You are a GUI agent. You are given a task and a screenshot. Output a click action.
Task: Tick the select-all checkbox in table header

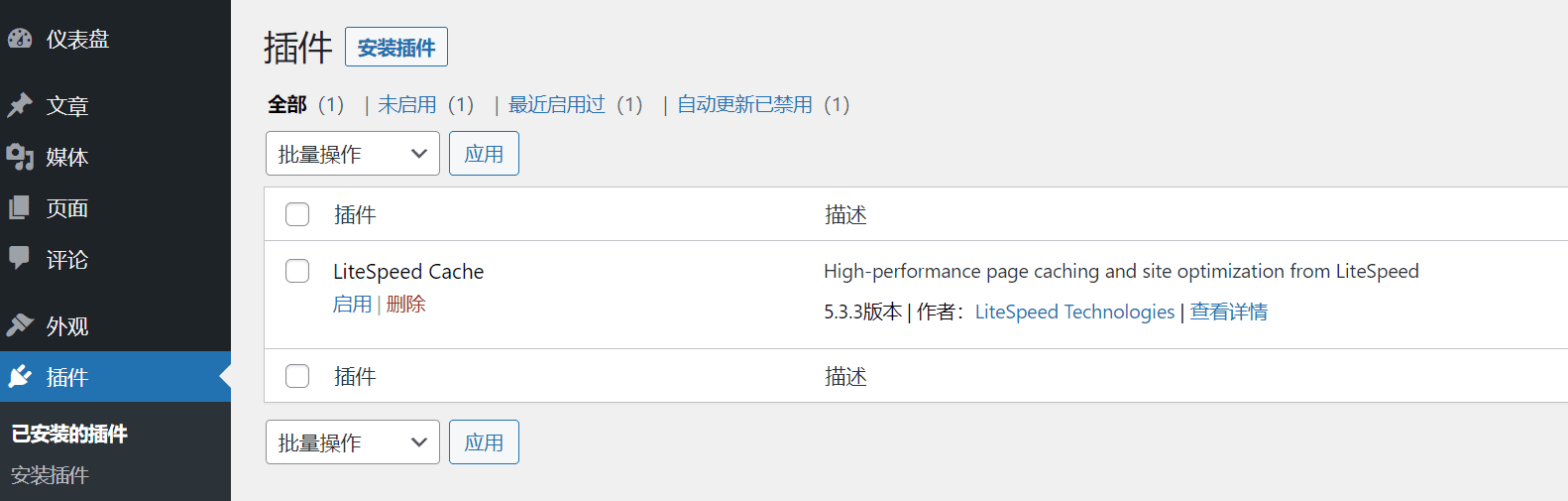coord(297,214)
